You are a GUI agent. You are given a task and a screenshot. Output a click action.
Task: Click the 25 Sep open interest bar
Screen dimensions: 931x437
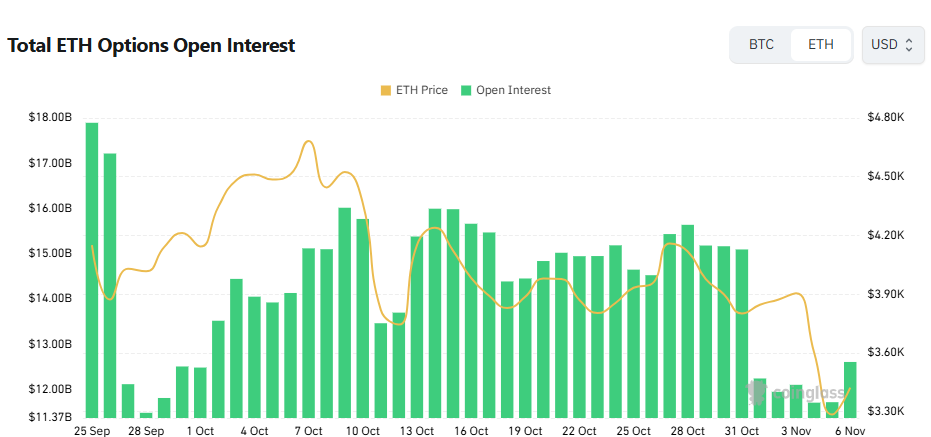pos(92,270)
